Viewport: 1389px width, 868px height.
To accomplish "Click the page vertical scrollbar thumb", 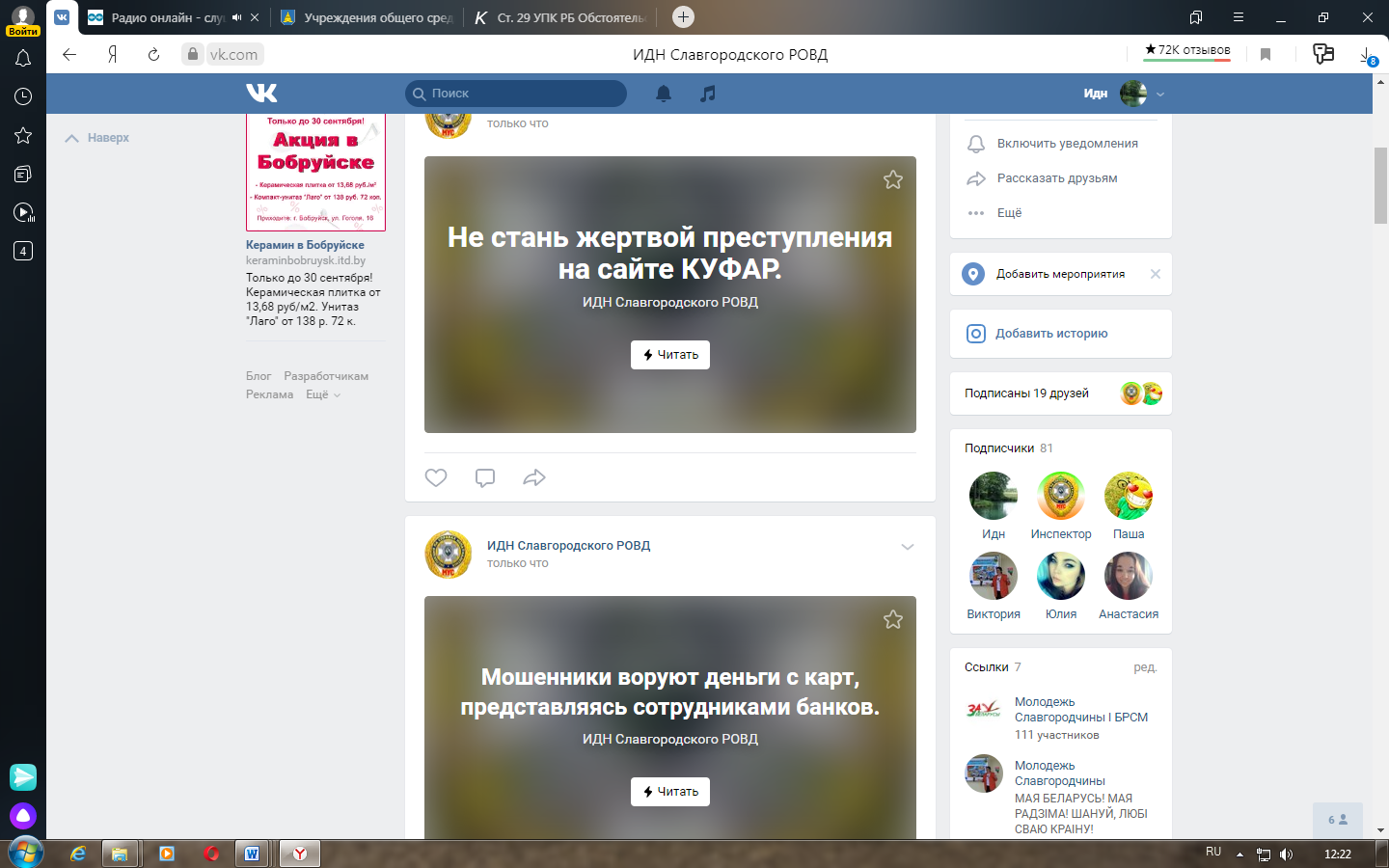I will pos(1380,186).
